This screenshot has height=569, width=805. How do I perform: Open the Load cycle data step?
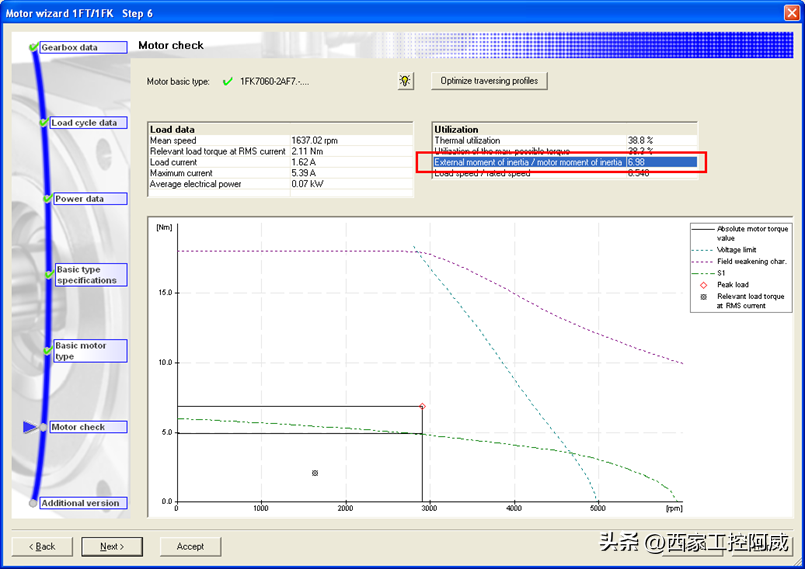(88, 123)
